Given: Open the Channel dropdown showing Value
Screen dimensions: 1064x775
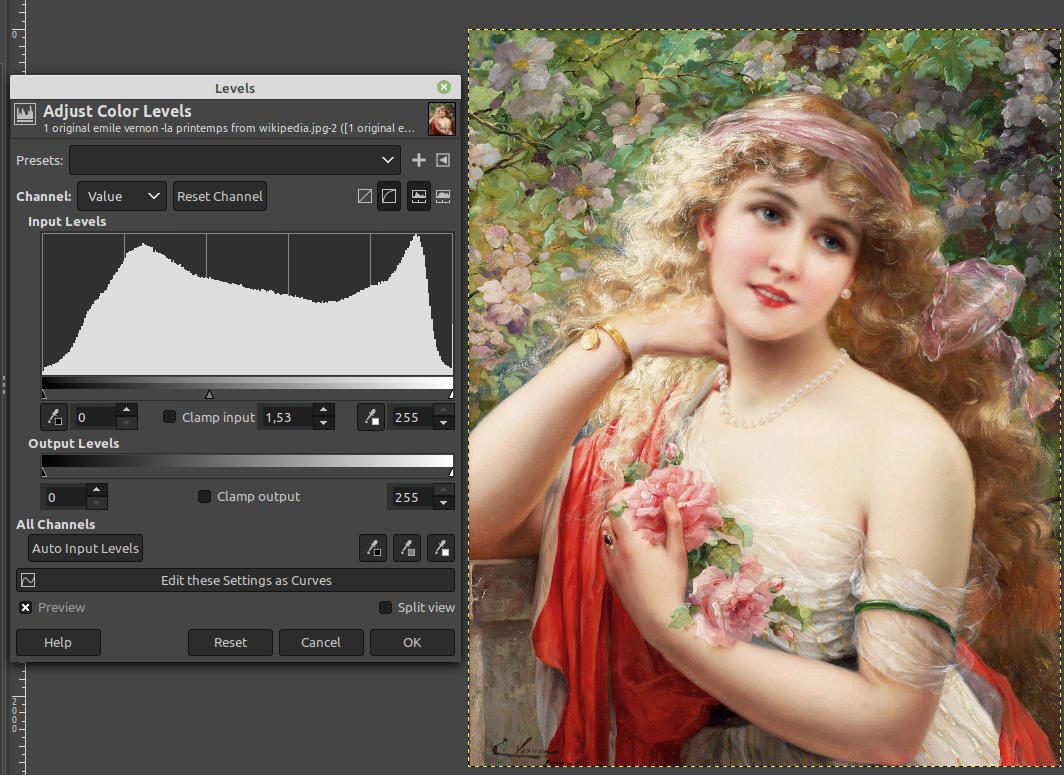Looking at the screenshot, I should 122,196.
